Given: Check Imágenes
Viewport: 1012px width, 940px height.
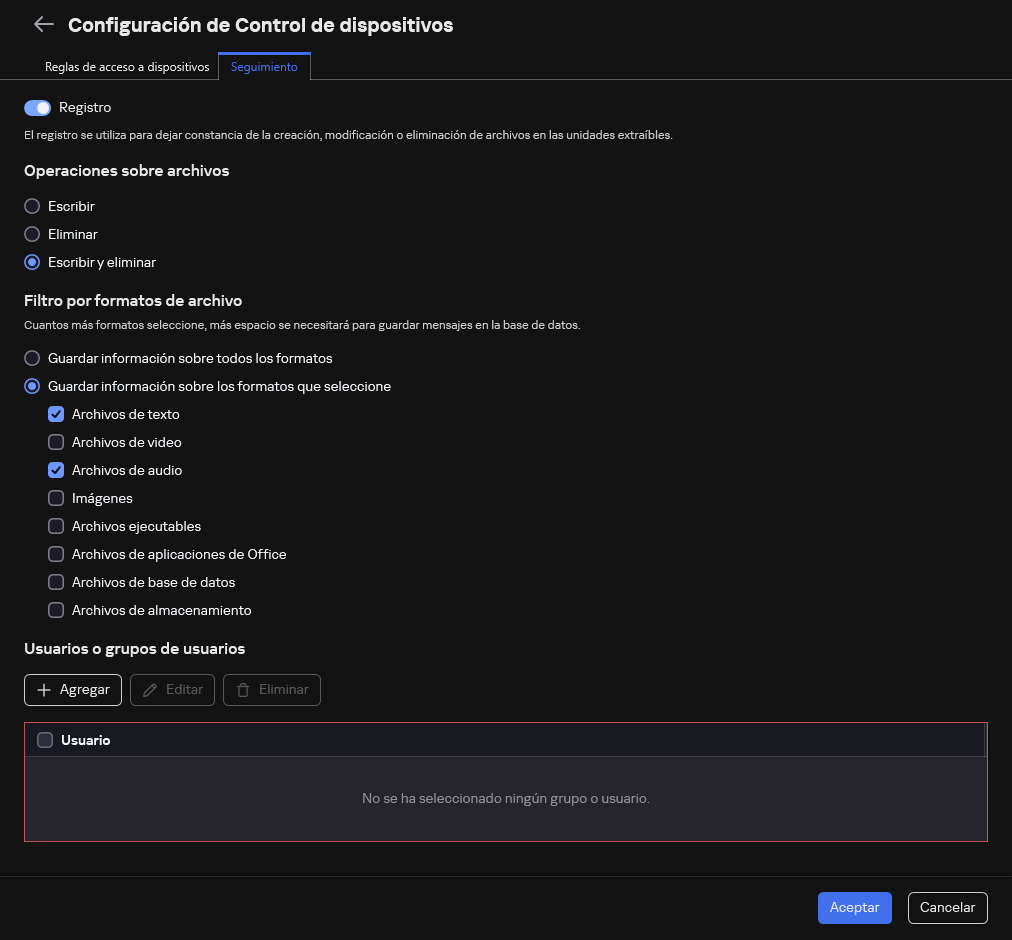Looking at the screenshot, I should [x=56, y=498].
